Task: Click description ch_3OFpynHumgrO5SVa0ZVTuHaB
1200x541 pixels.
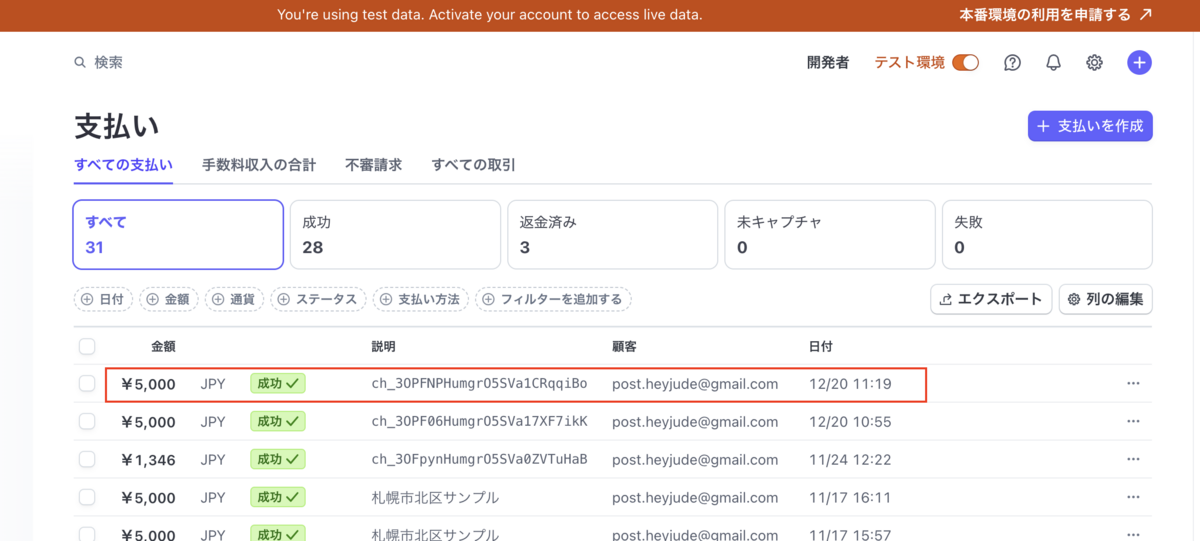Action: (x=479, y=459)
